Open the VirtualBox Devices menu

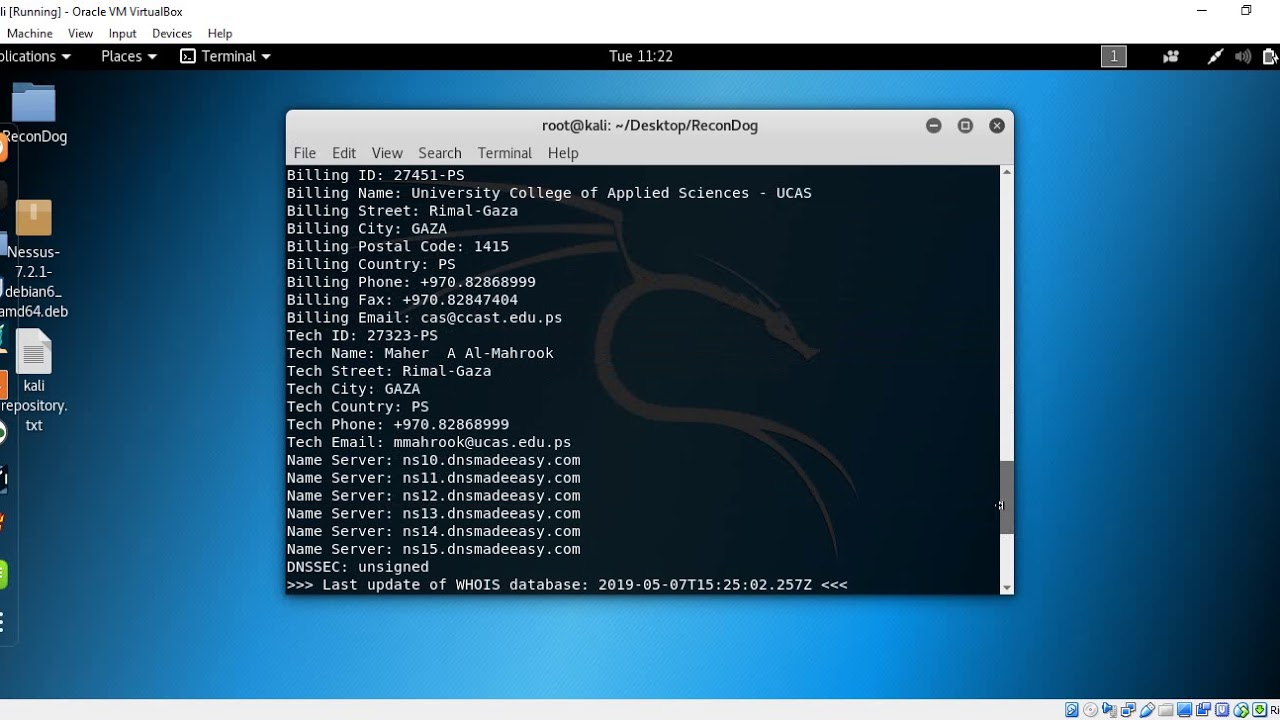point(172,33)
